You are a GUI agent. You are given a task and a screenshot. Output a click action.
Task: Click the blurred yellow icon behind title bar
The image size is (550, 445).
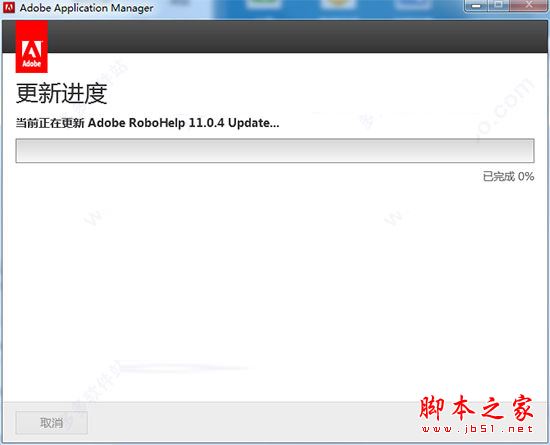coord(338,5)
